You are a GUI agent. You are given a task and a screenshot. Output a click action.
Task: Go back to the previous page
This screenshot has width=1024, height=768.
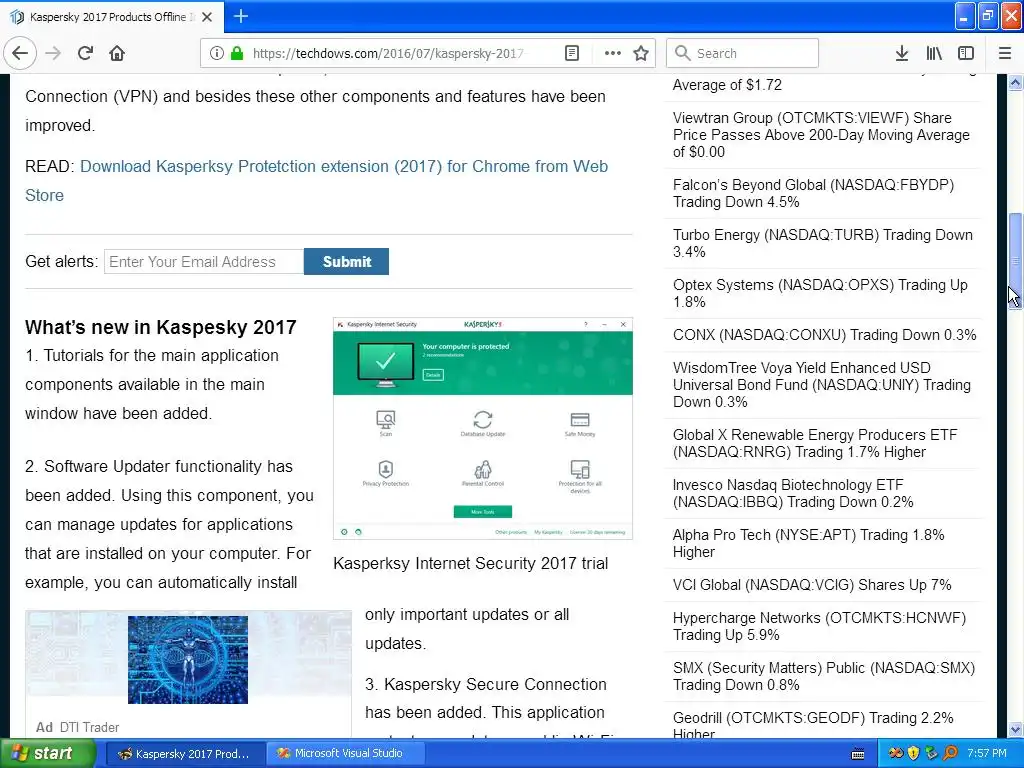[x=20, y=54]
